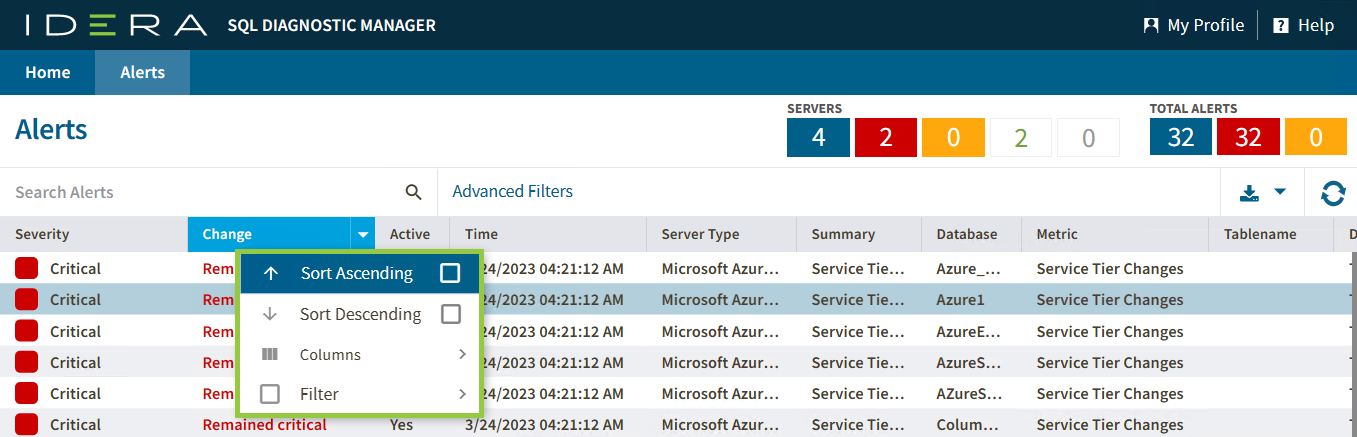Image resolution: width=1357 pixels, height=437 pixels.
Task: Click the IDERA logo
Action: click(116, 25)
